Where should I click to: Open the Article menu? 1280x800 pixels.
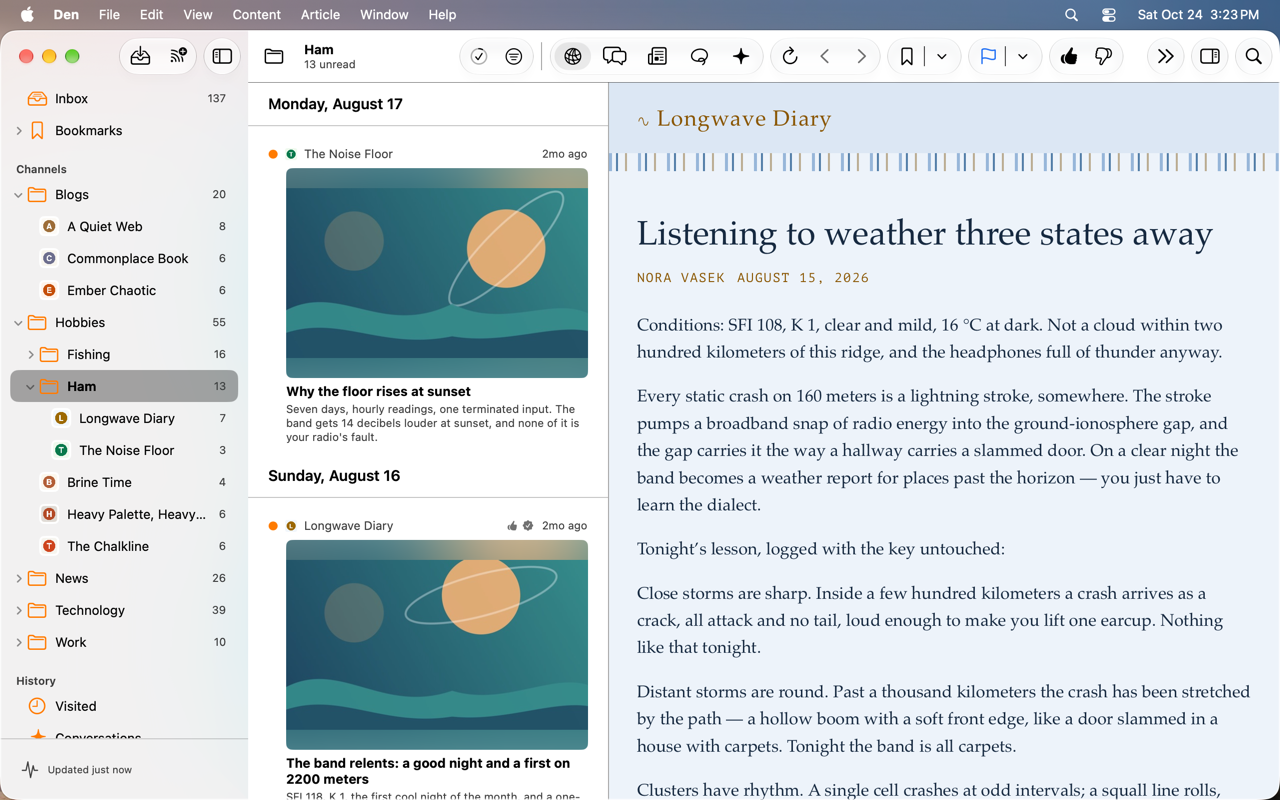[x=320, y=15]
